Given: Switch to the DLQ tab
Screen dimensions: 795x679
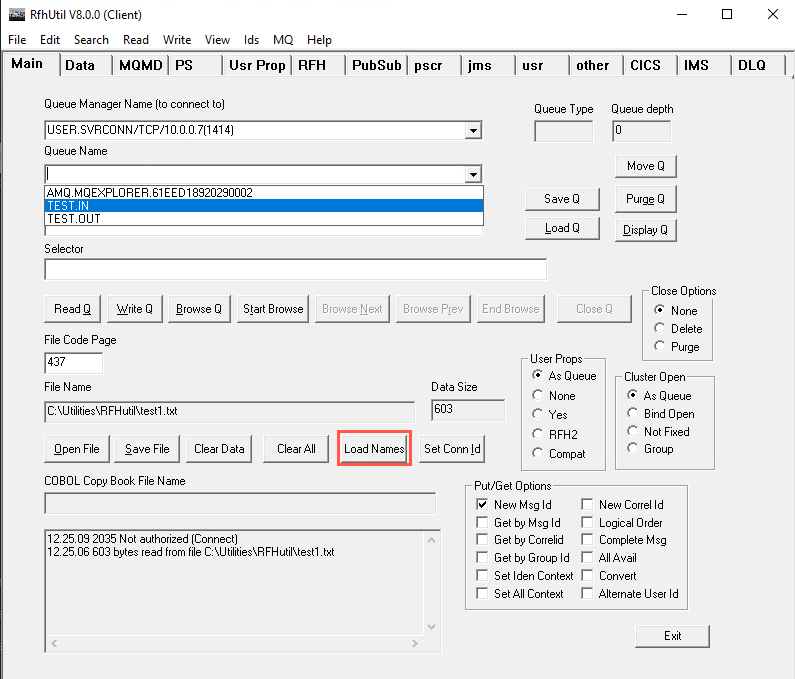Looking at the screenshot, I should 758,65.
